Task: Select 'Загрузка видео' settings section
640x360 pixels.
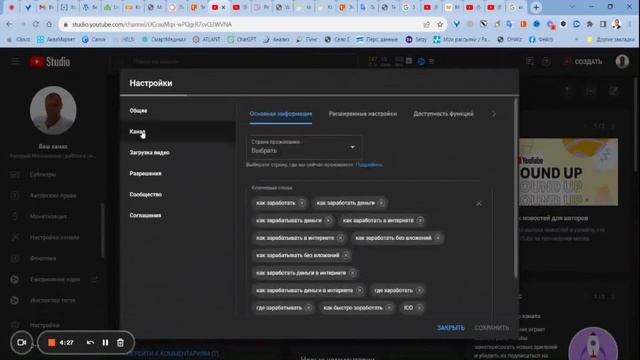Action: point(178,153)
